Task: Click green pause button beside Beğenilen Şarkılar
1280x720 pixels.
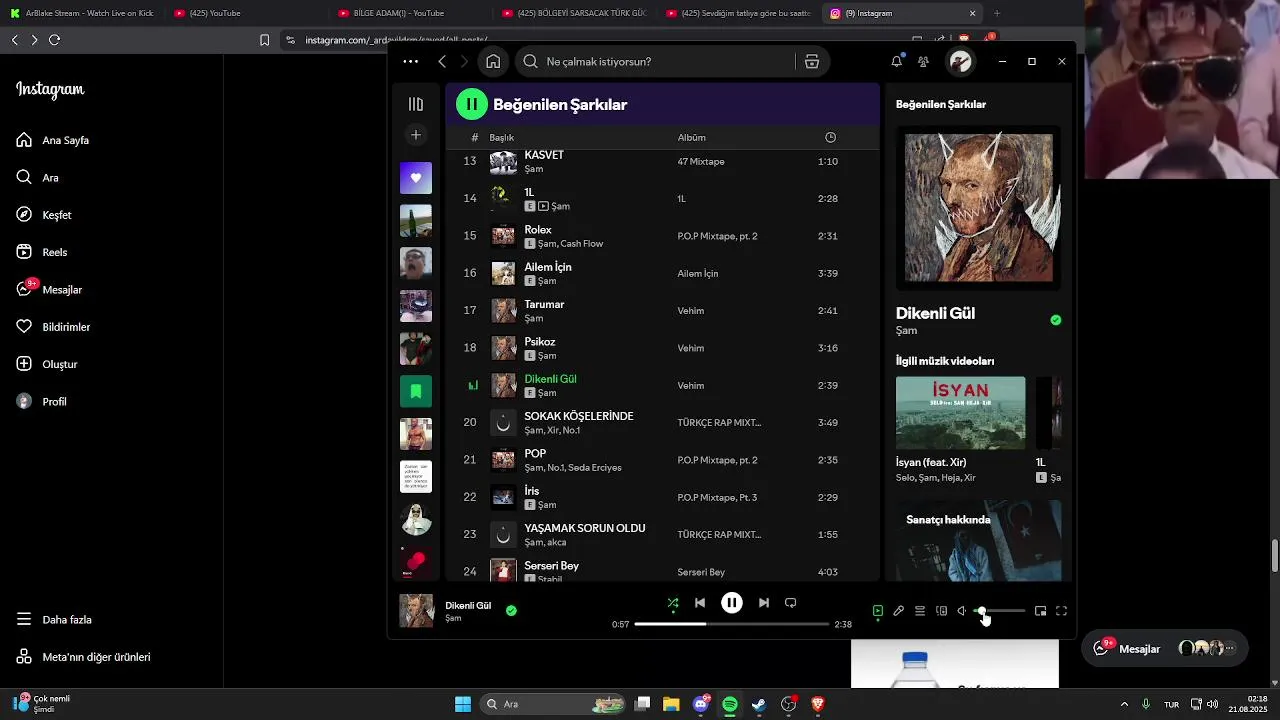Action: [x=472, y=104]
